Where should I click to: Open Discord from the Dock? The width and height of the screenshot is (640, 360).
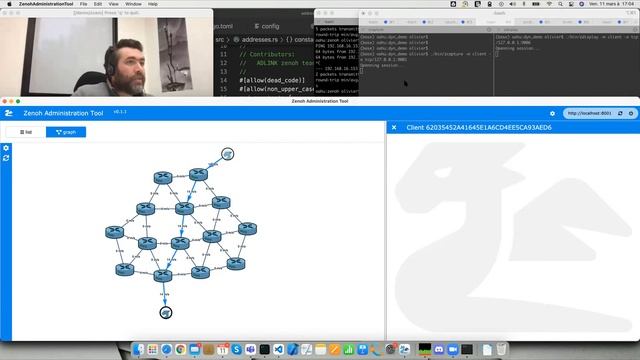pos(439,349)
